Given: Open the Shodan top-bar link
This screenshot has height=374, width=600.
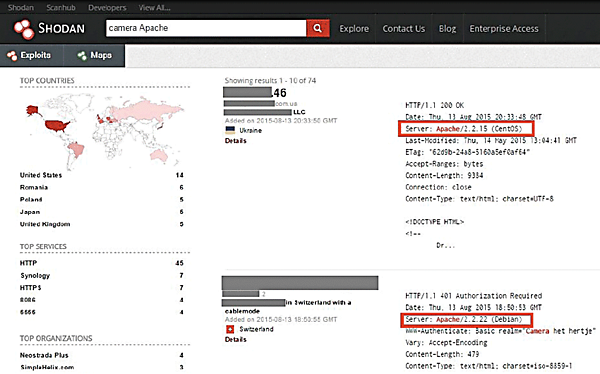Looking at the screenshot, I should [21, 8].
